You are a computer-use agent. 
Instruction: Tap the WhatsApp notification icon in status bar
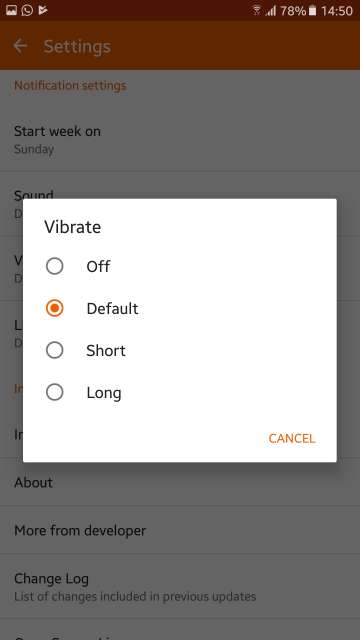point(27,10)
